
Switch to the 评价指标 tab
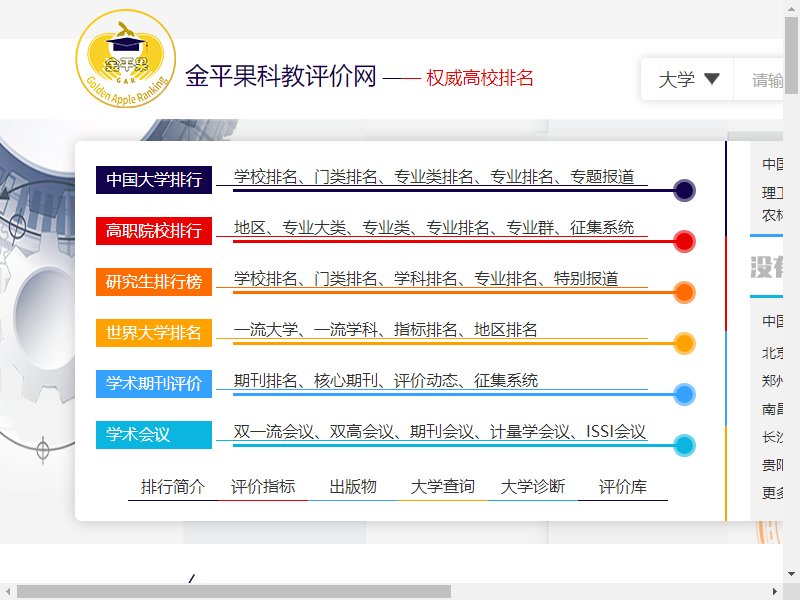(263, 487)
